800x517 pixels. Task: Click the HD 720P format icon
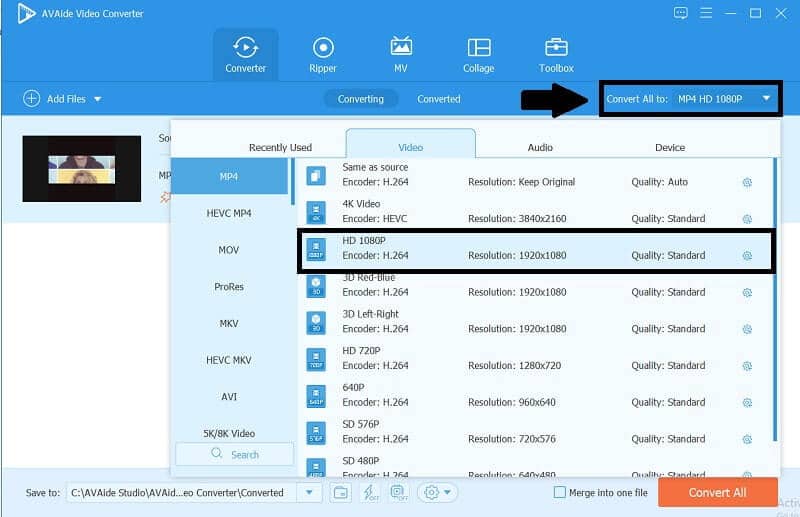[316, 360]
